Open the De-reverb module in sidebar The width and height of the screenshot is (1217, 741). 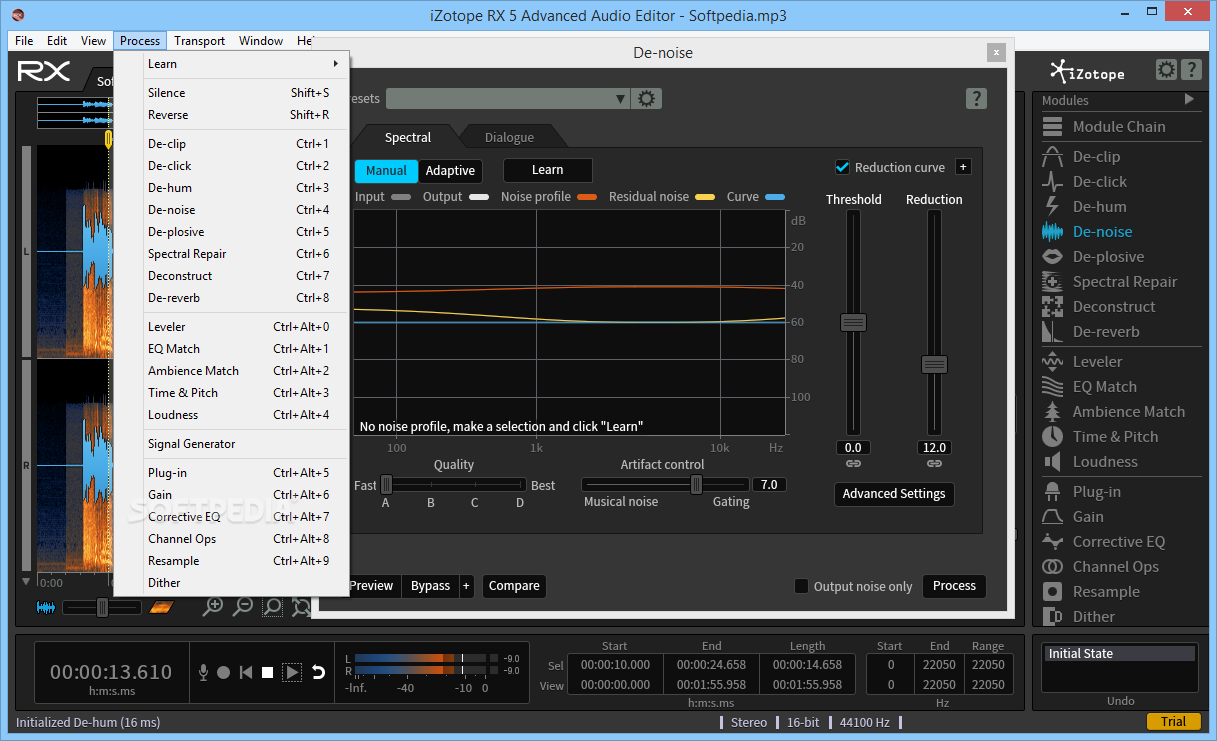pos(1090,332)
